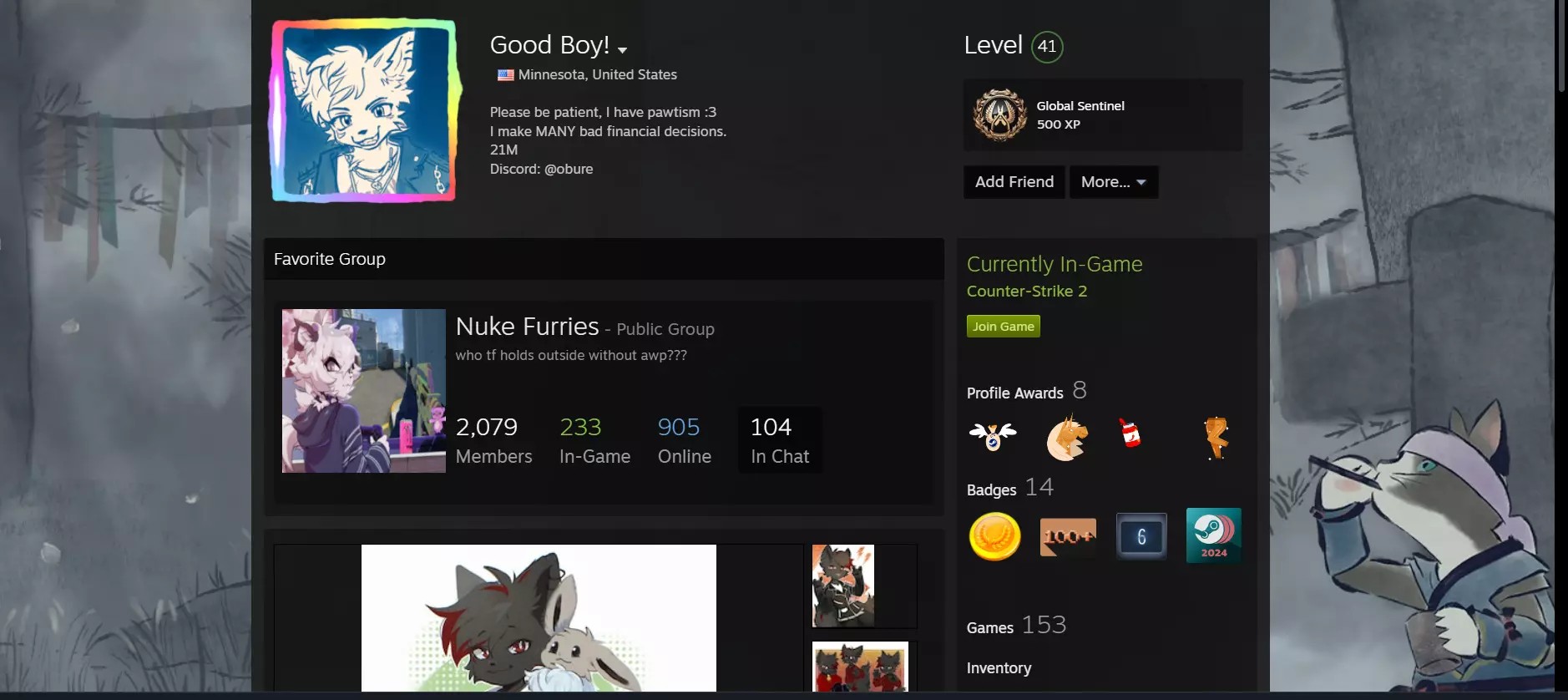Open the More... dropdown menu
Screen dimensions: 1568x700
(x=1113, y=182)
